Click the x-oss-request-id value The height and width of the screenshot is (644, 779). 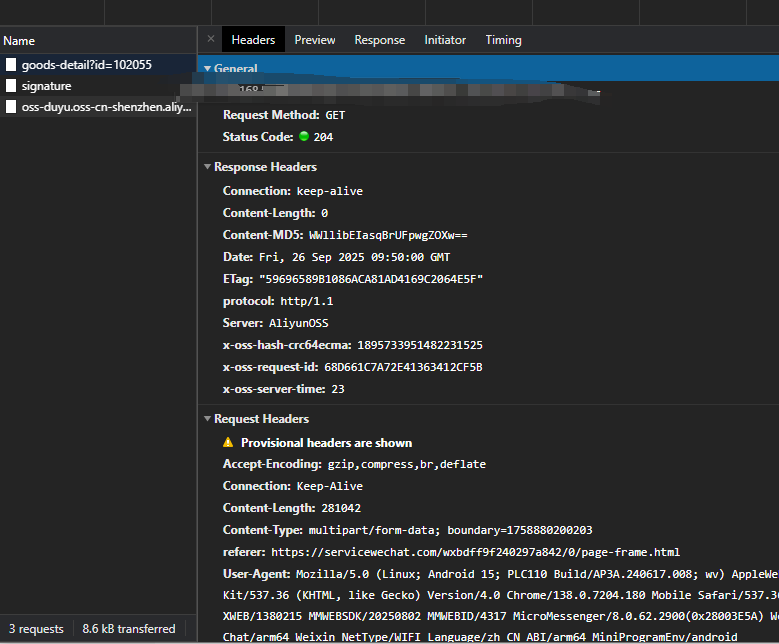click(403, 367)
